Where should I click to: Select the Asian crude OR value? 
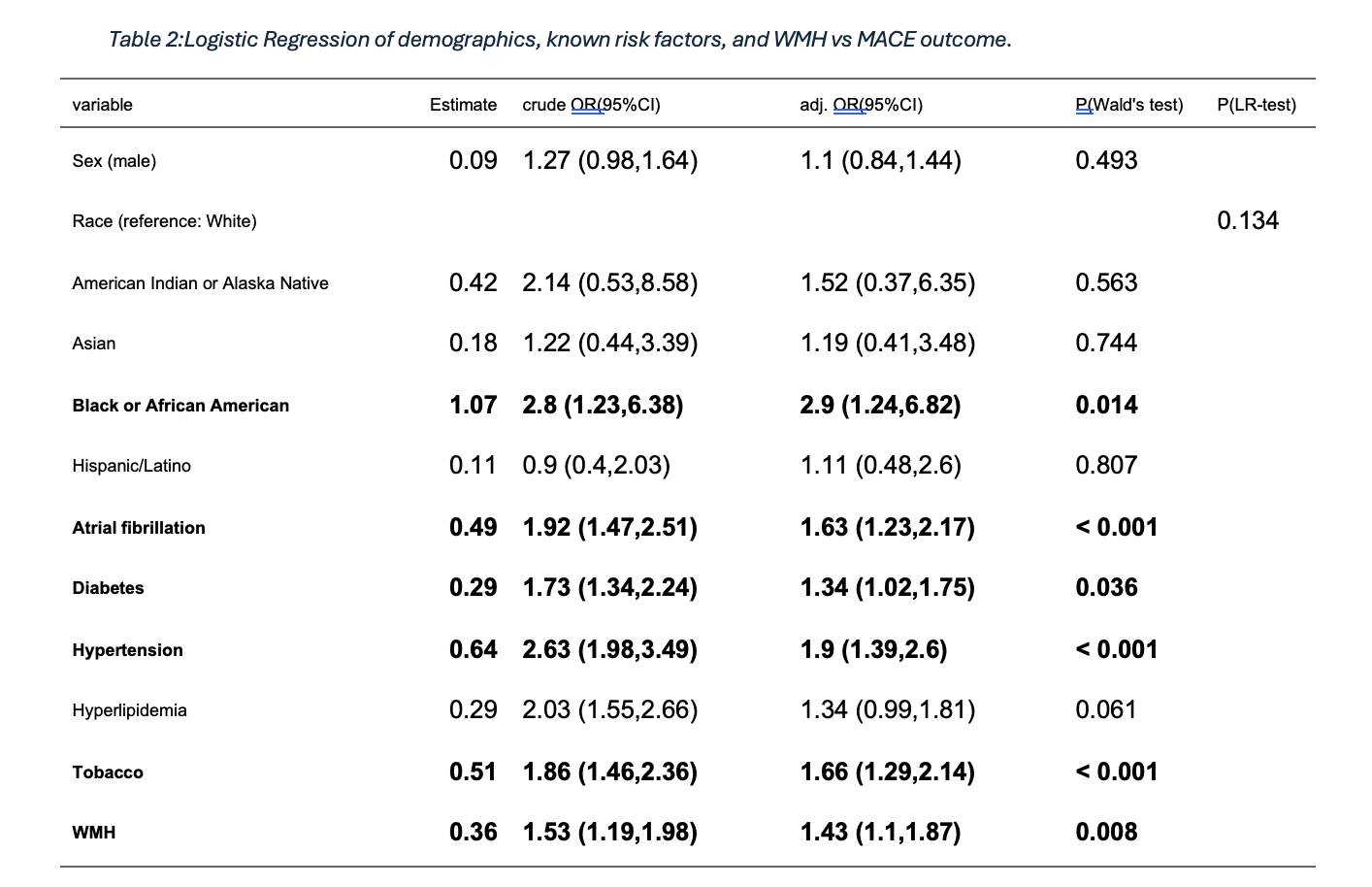pyautogui.click(x=609, y=344)
